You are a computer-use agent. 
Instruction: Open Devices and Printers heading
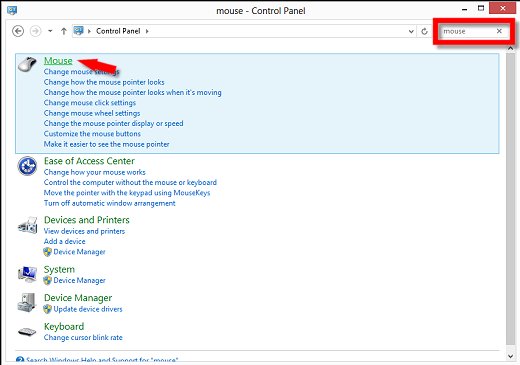click(x=86, y=220)
